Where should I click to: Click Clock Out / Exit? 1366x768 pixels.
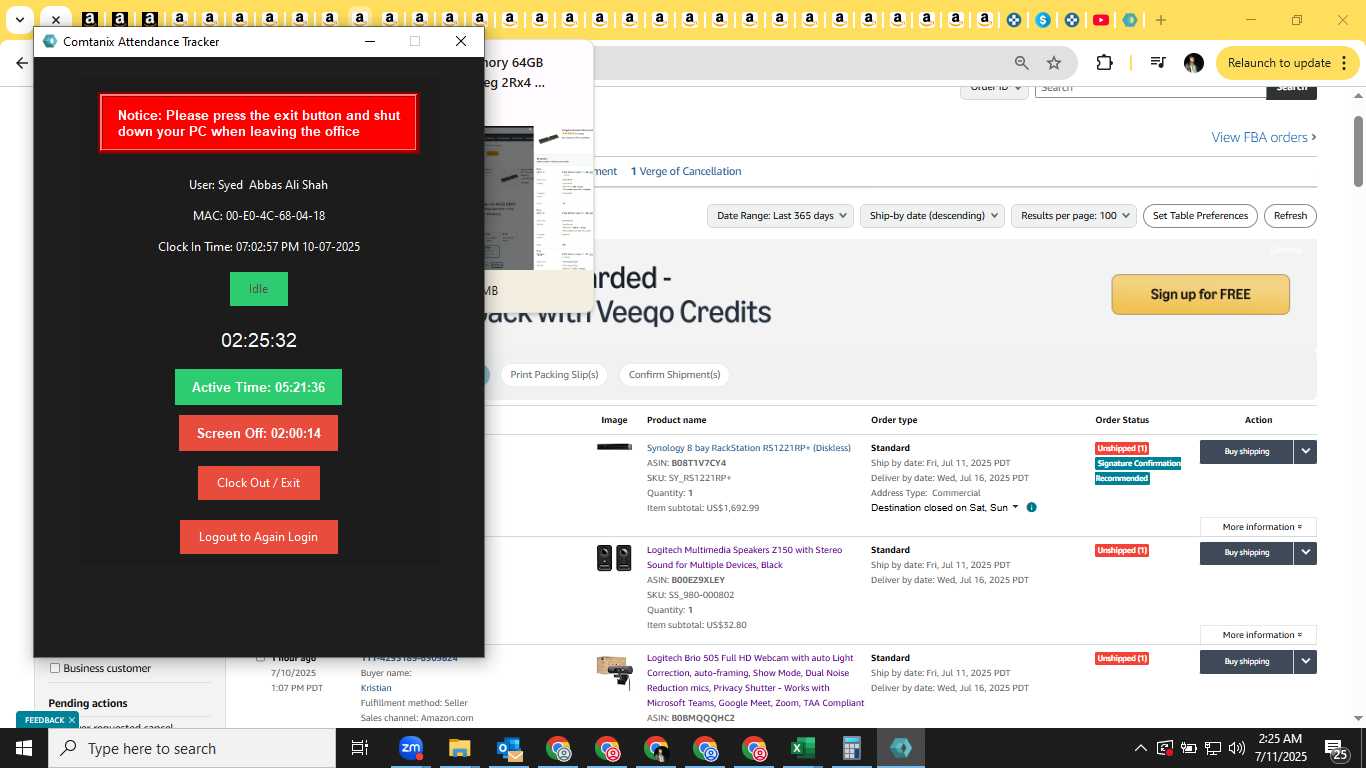coord(258,483)
